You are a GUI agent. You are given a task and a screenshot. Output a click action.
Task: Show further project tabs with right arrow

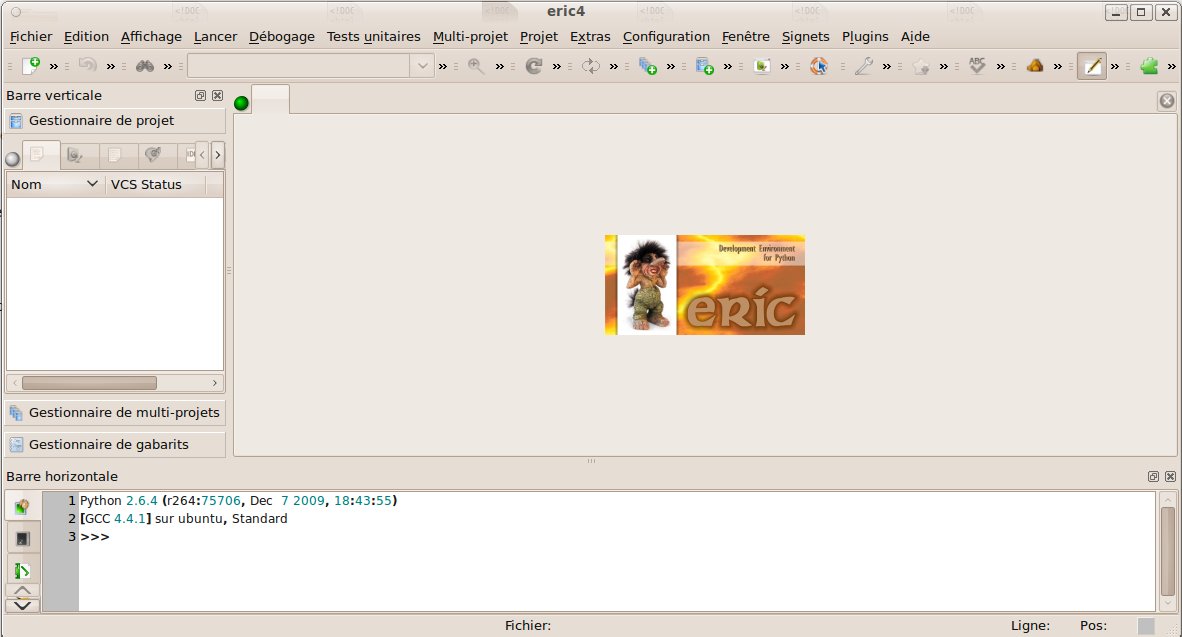point(218,155)
